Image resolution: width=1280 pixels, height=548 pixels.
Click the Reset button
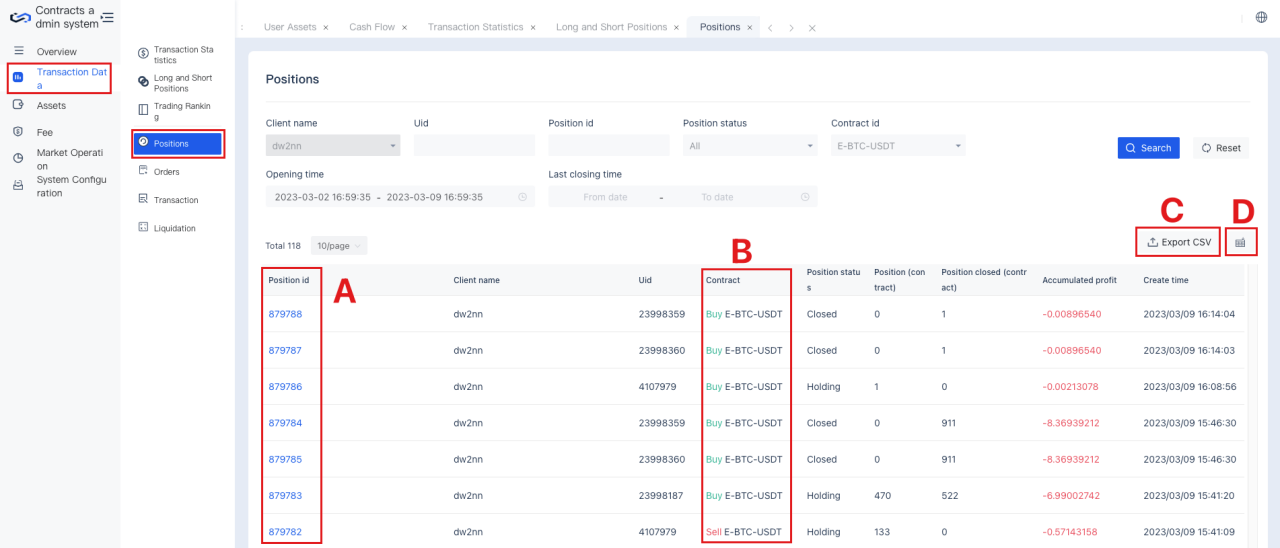click(x=1221, y=148)
